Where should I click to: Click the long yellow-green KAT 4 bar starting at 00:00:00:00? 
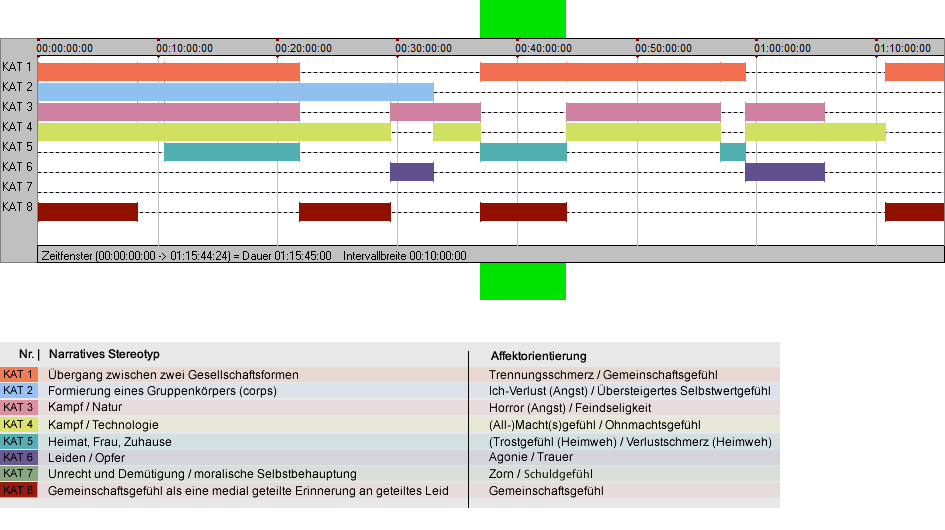[x=214, y=132]
